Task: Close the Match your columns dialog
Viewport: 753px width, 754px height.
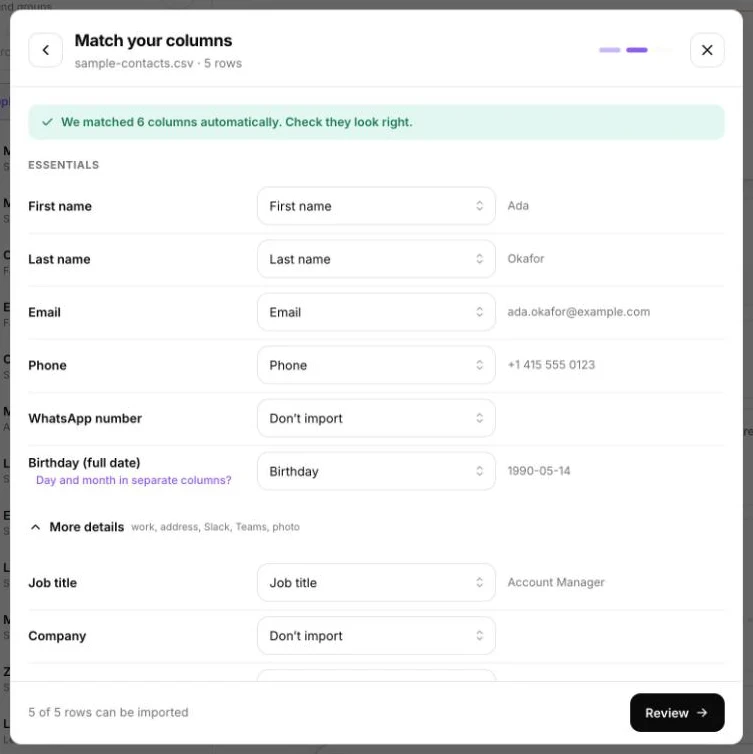Action: coord(707,50)
